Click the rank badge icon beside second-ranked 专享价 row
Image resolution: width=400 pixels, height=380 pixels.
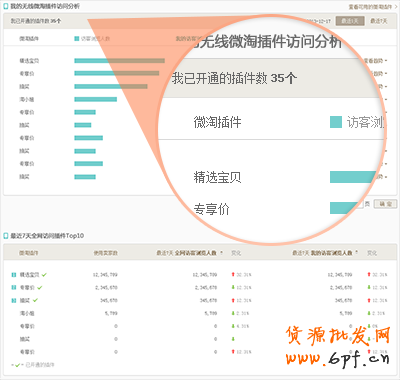pos(14,287)
